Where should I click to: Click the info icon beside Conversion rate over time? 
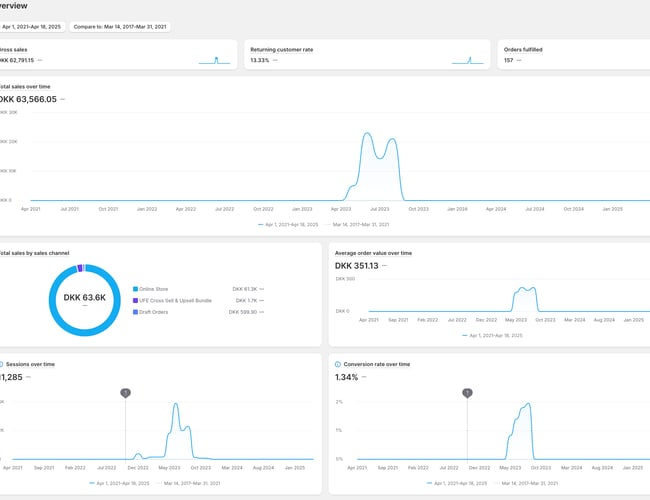[x=338, y=364]
